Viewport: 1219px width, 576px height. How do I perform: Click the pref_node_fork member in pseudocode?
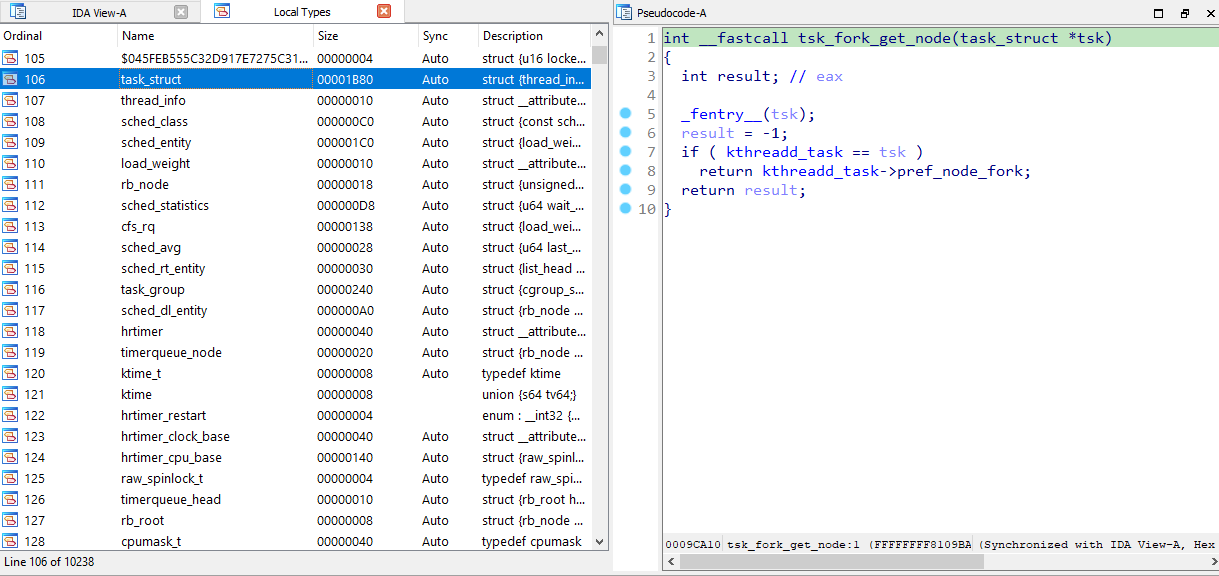[x=961, y=171]
